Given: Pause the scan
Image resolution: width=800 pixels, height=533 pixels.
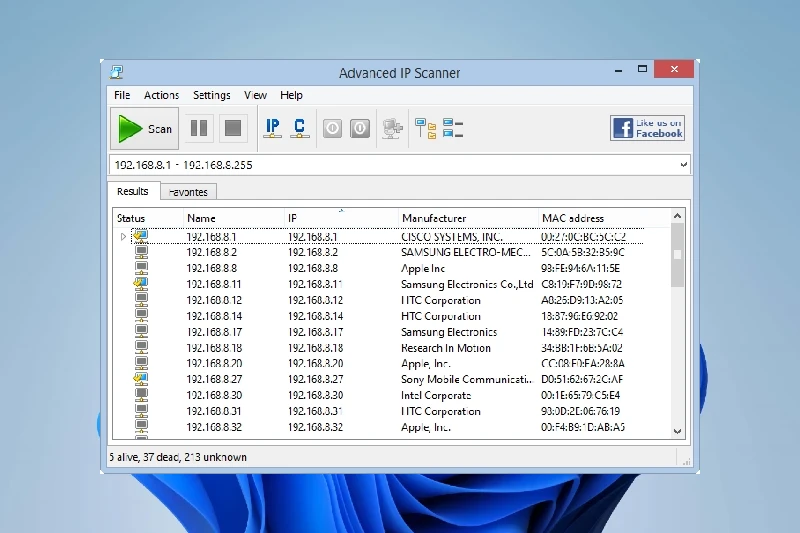Looking at the screenshot, I should (x=198, y=128).
